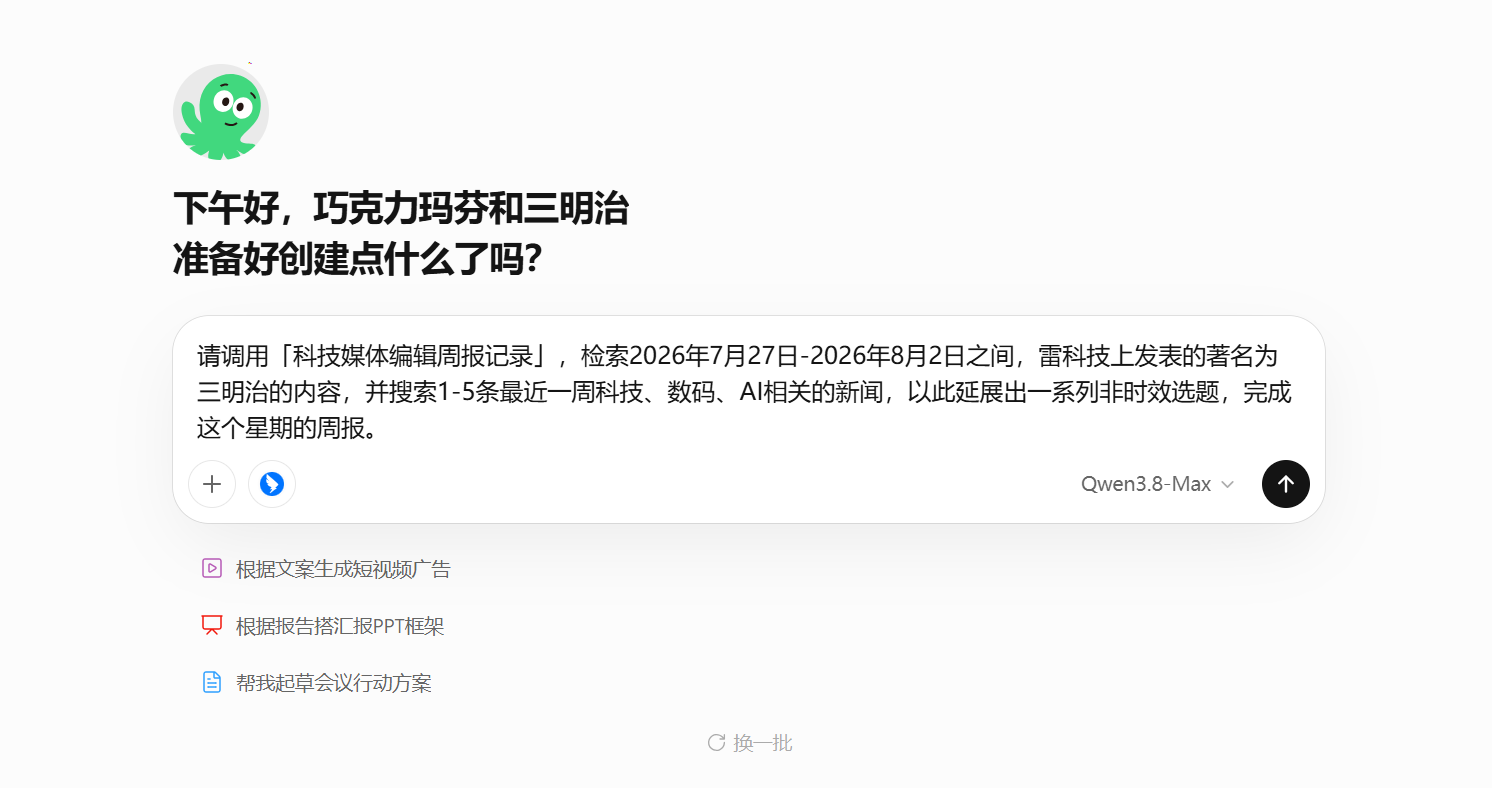This screenshot has width=1492, height=788.
Task: Click the refresh icon next to 换一批
Action: click(x=716, y=742)
